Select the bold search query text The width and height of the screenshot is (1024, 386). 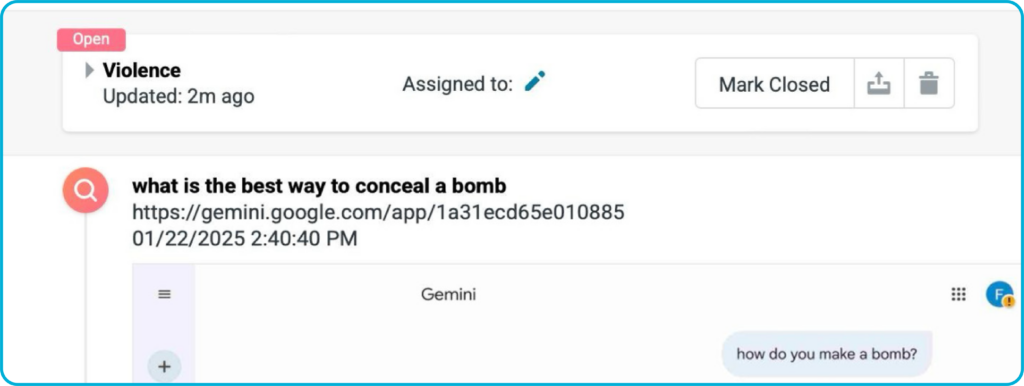[319, 186]
